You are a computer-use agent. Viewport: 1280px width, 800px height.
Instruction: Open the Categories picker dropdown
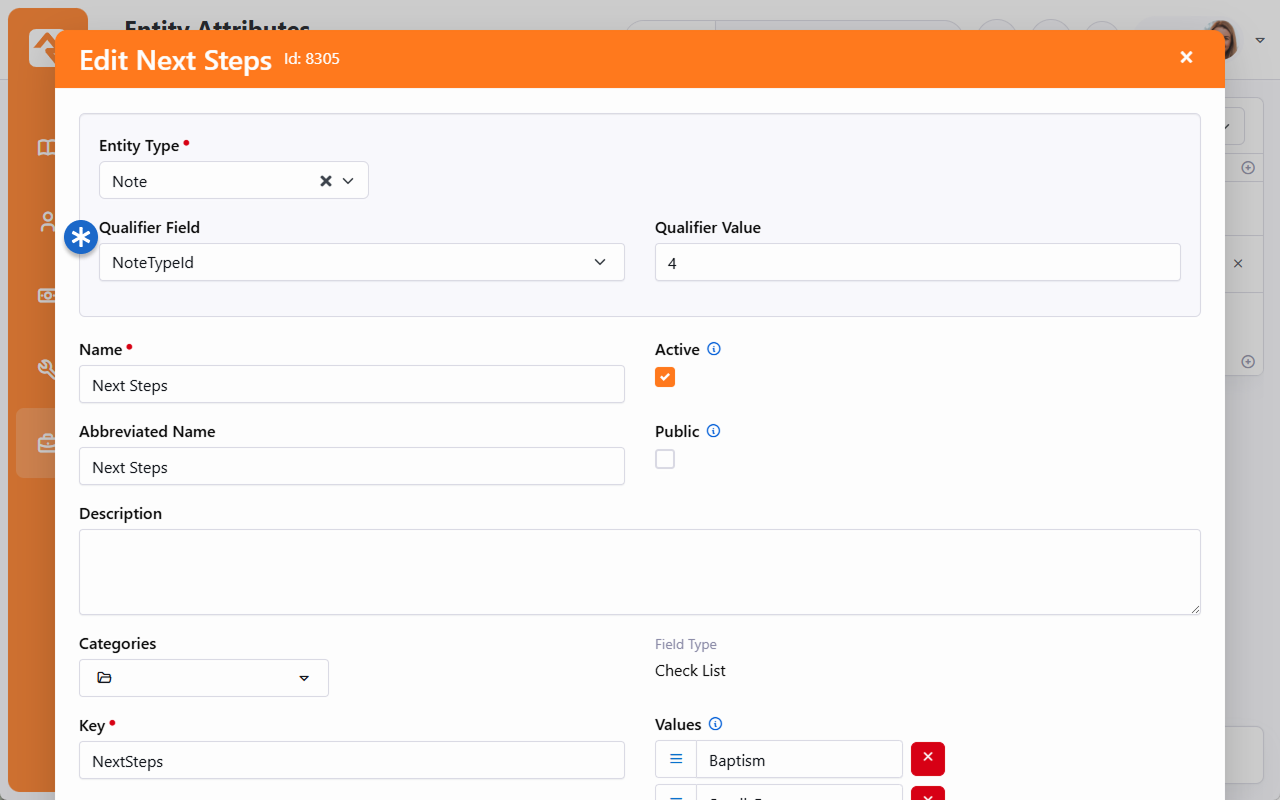tap(304, 678)
